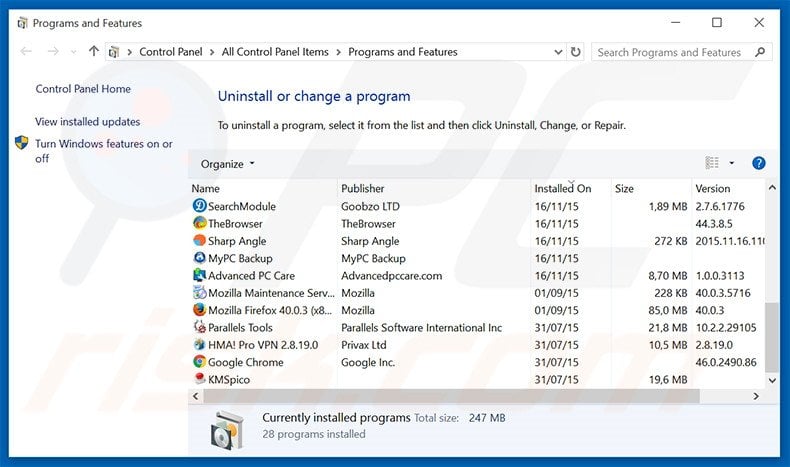The height and width of the screenshot is (467, 790).
Task: Click Parallels Software International Inc cell
Action: coord(422,327)
